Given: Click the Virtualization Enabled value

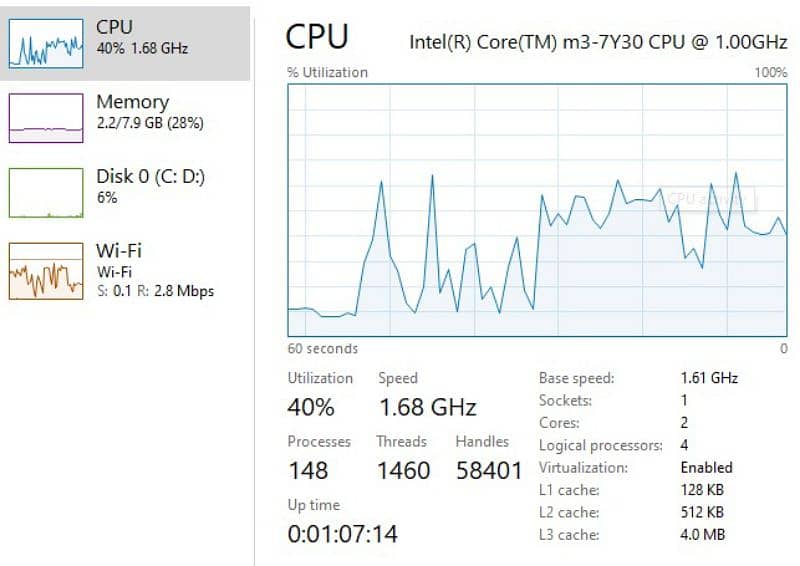Looking at the screenshot, I should pos(706,467).
